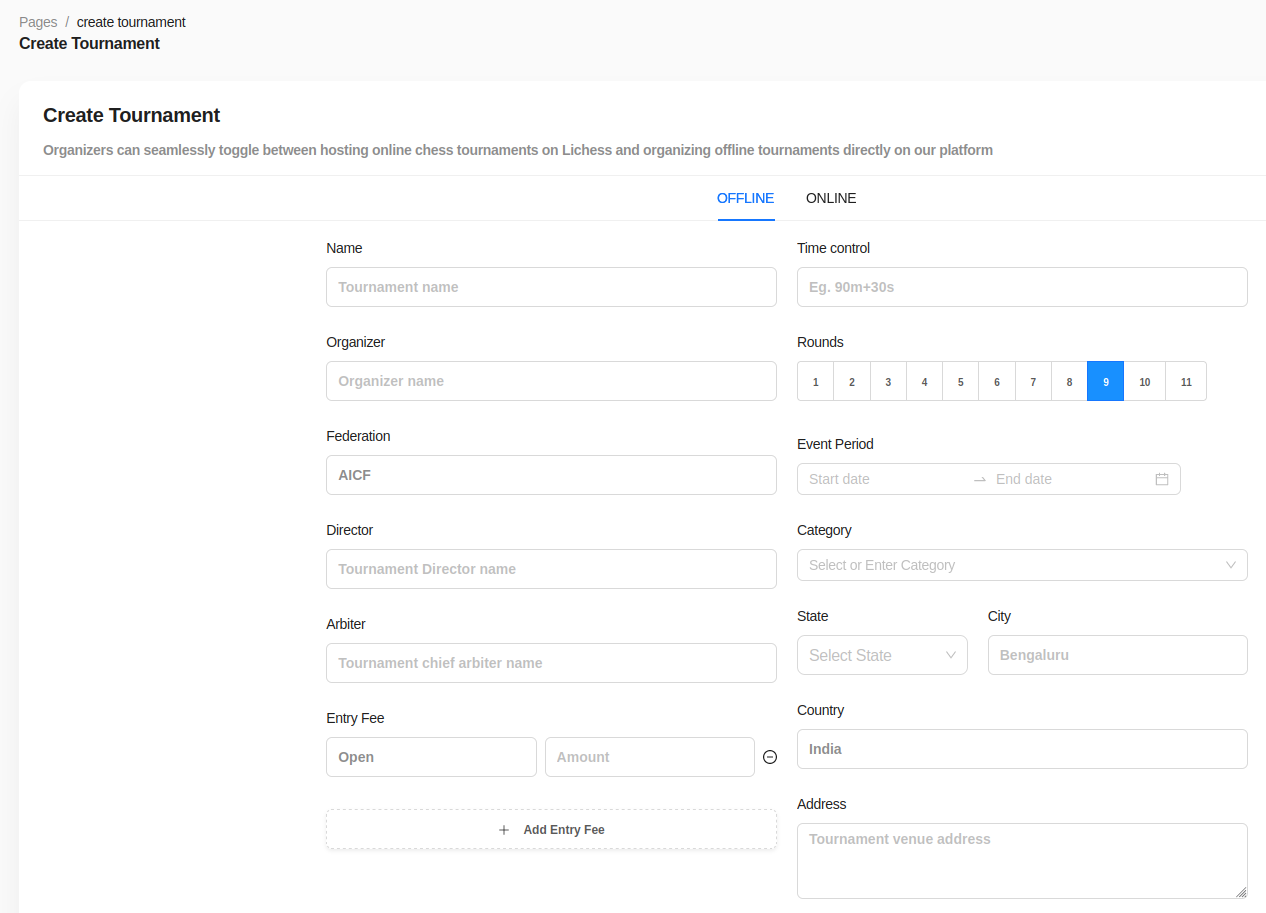Click the Add Entry Fee button
This screenshot has height=913, width=1266.
[551, 830]
